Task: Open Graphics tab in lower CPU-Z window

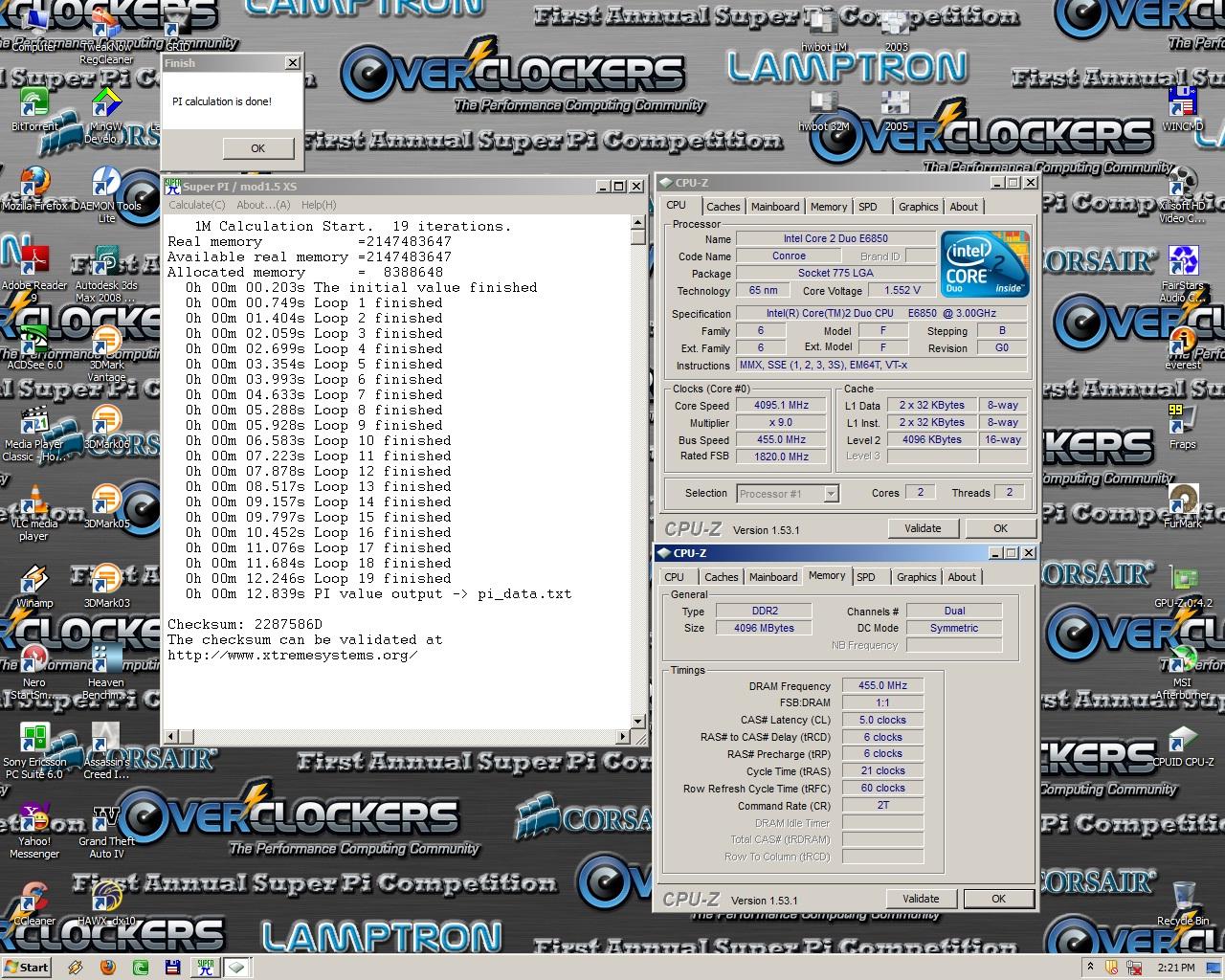Action: click(916, 577)
